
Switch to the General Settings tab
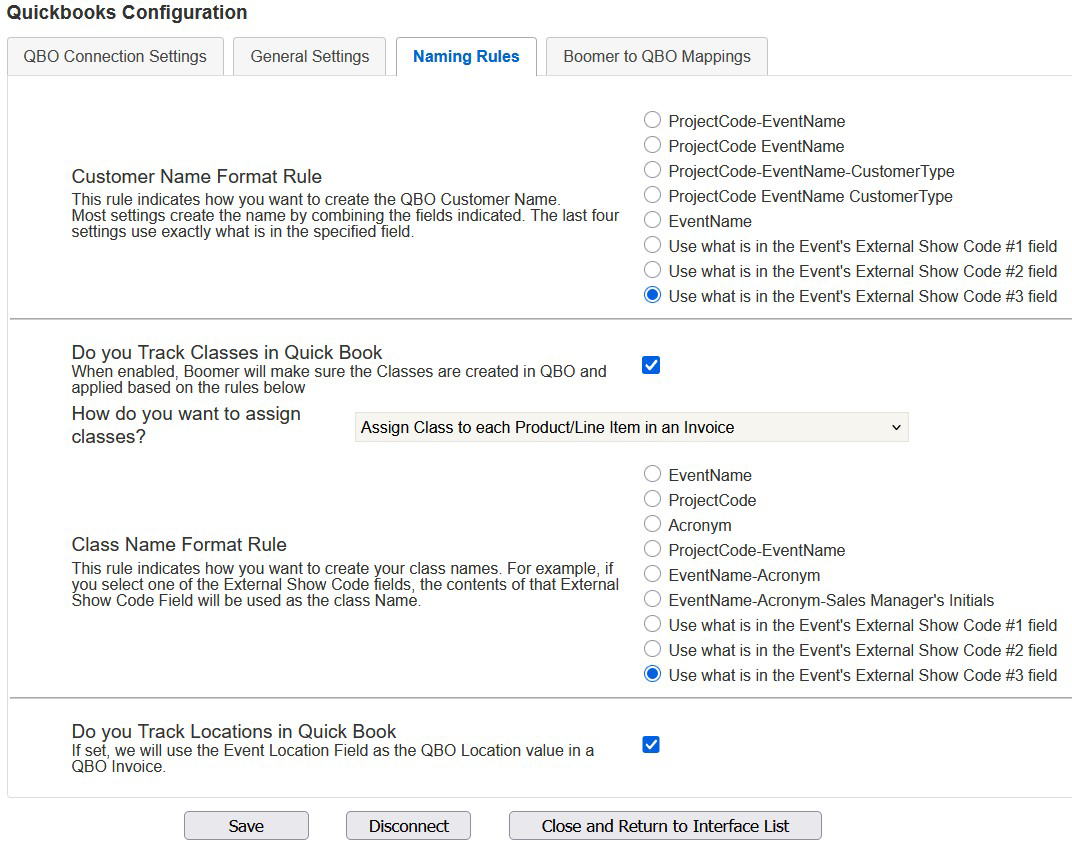310,56
